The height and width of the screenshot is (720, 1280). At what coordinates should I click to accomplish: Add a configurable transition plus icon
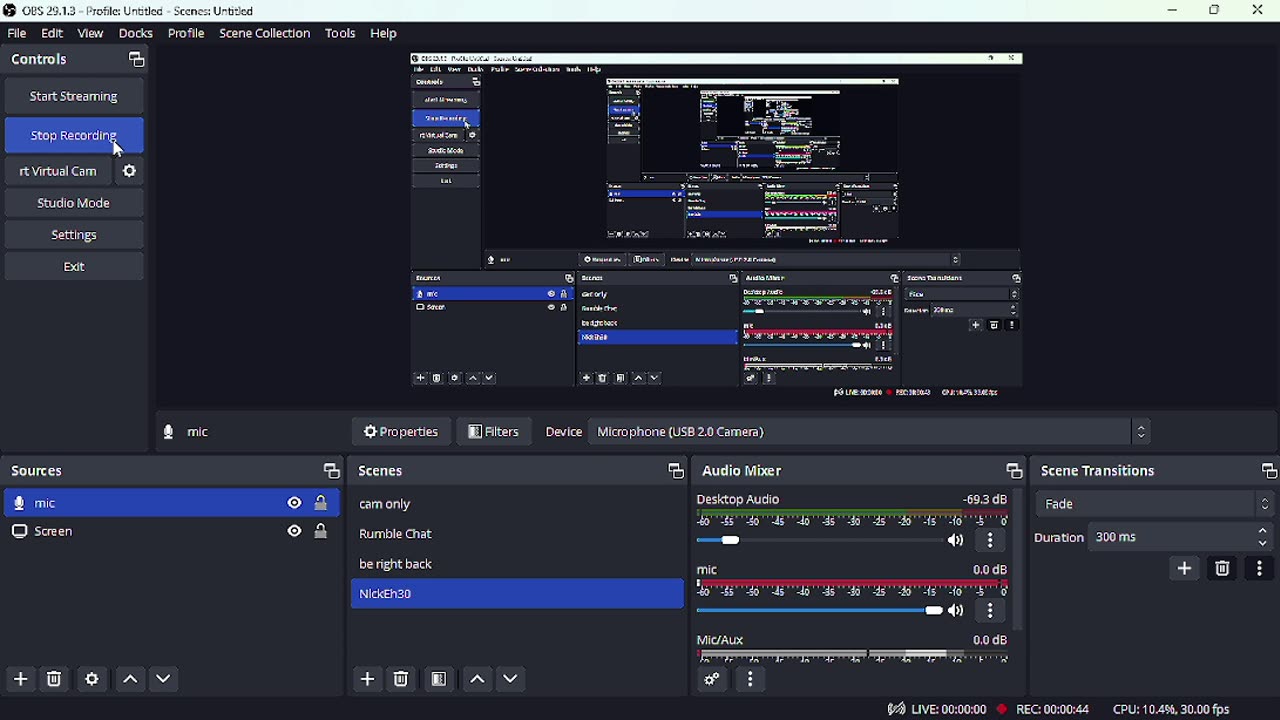[1185, 569]
